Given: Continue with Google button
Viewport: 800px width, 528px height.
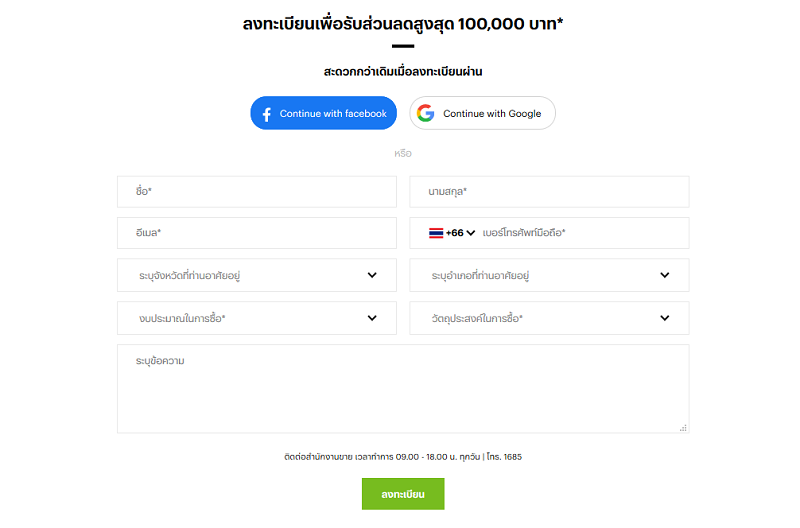Looking at the screenshot, I should 482,113.
